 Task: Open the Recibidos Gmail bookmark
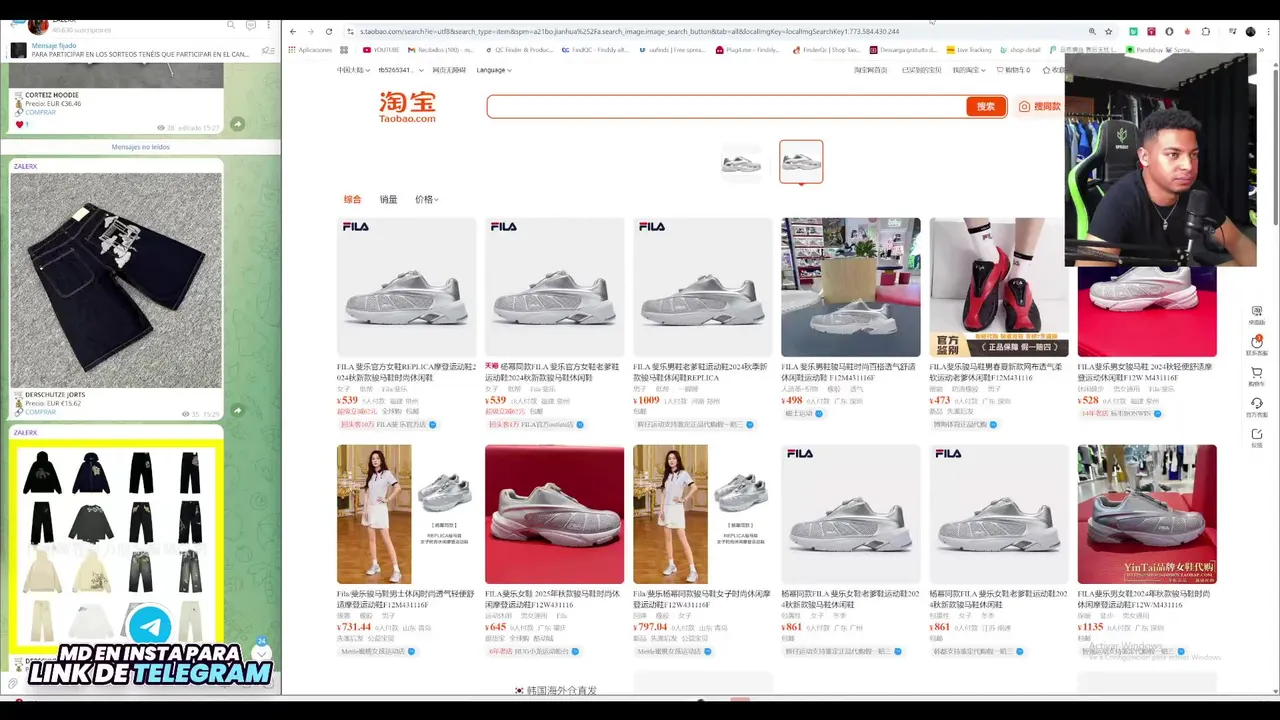pyautogui.click(x=440, y=49)
